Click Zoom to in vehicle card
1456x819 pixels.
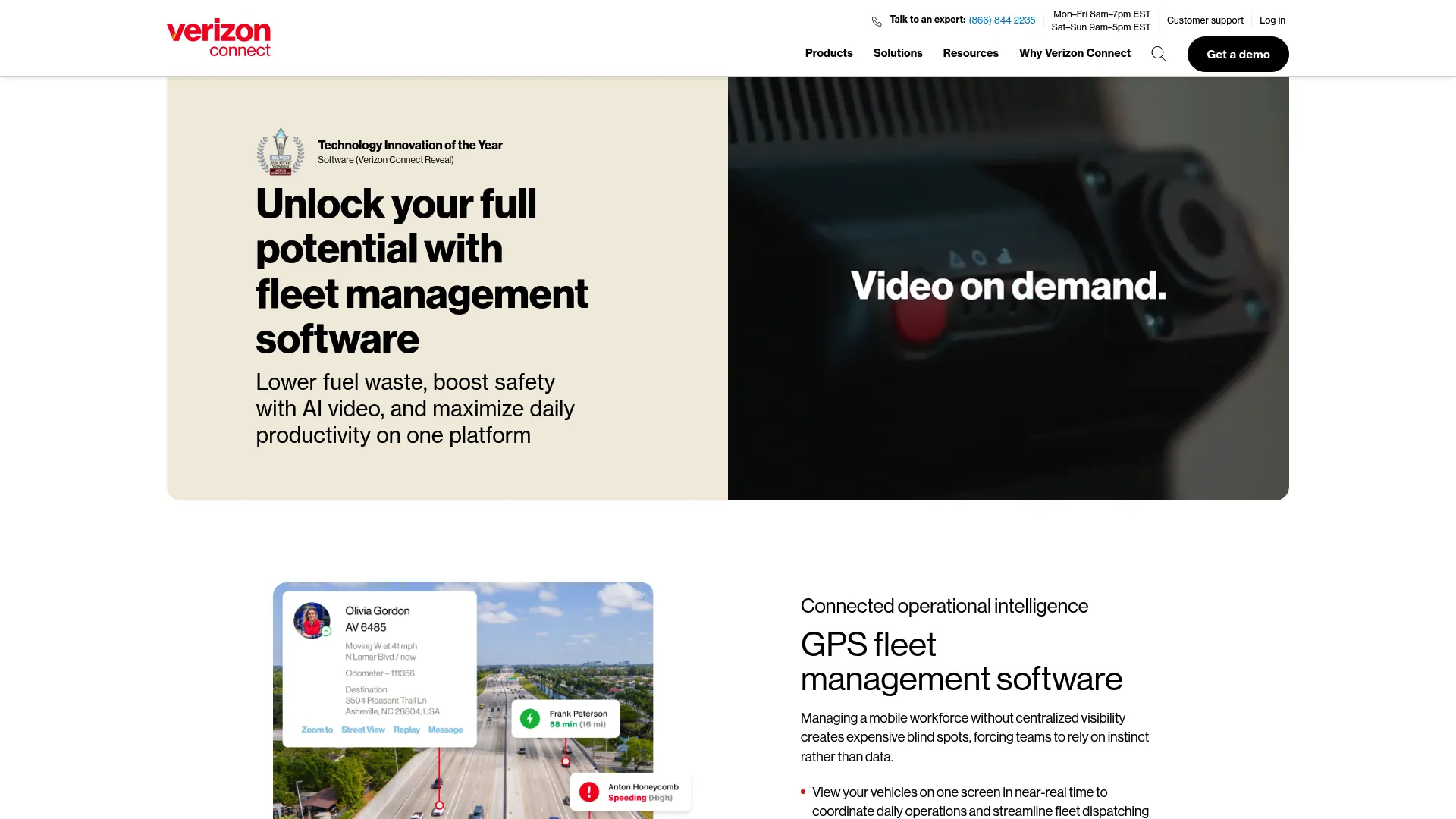(x=317, y=730)
